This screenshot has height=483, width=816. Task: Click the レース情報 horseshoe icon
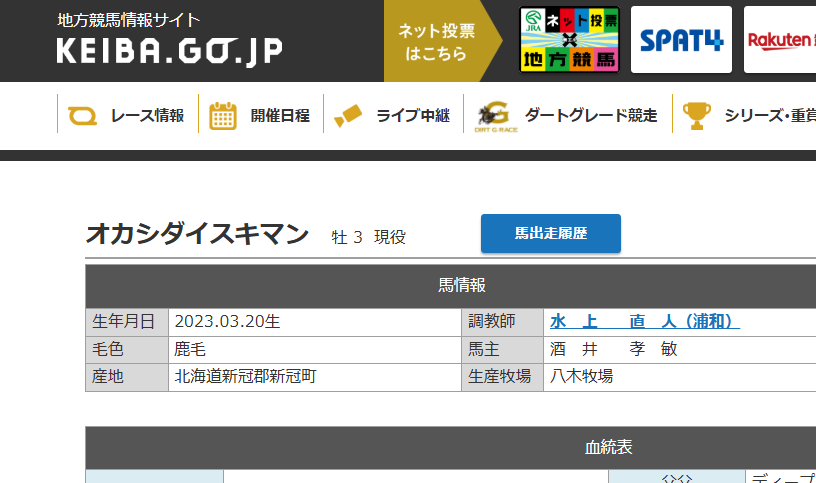(x=82, y=116)
